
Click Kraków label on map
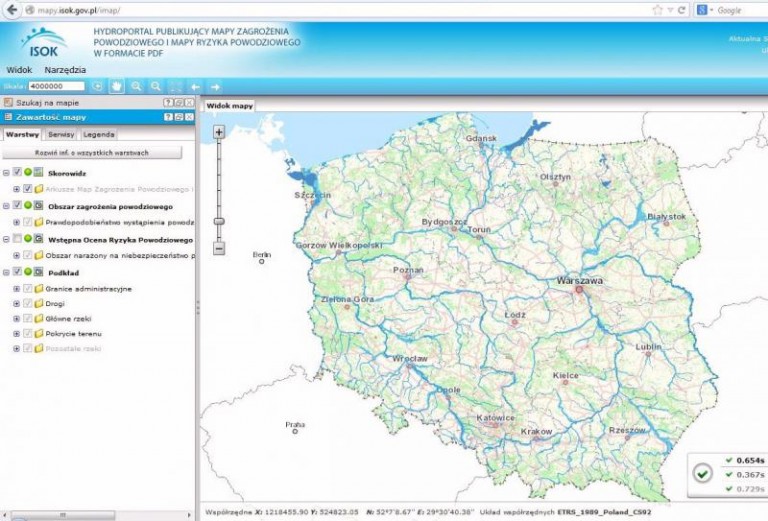pos(536,432)
